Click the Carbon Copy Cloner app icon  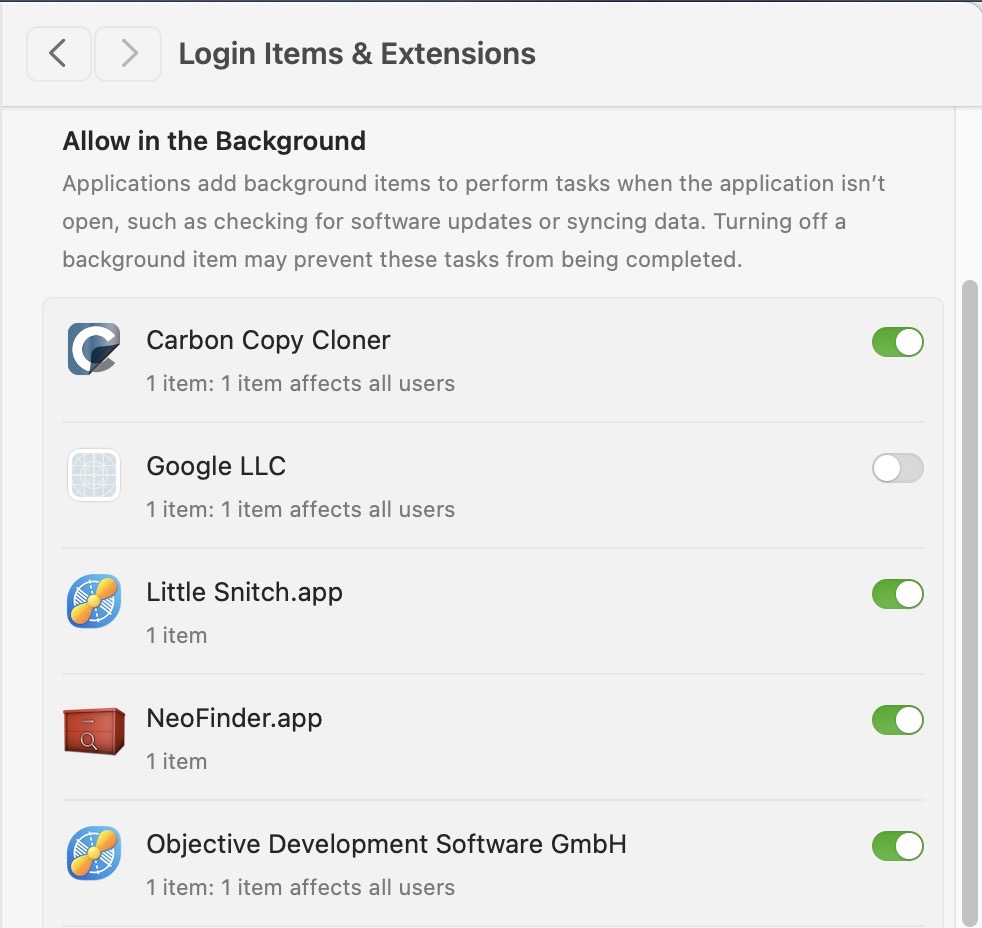pos(93,348)
